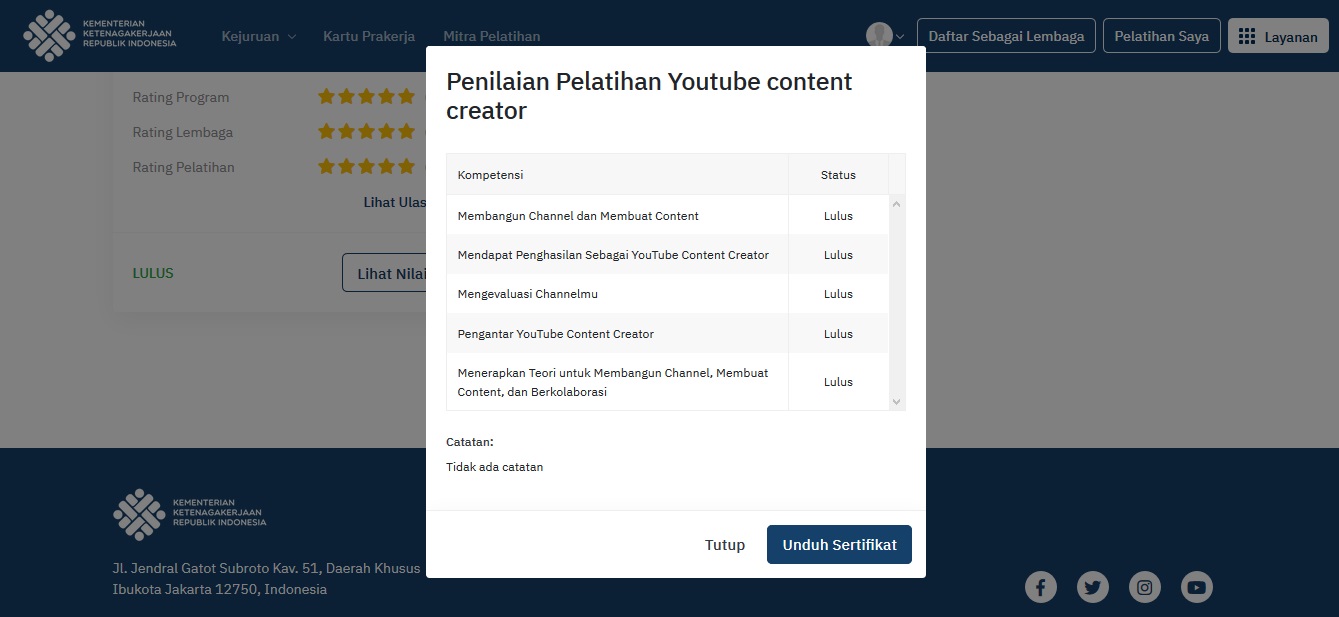This screenshot has width=1339, height=617.
Task: Open the Kartu Prakerja menu item
Action: pos(369,36)
